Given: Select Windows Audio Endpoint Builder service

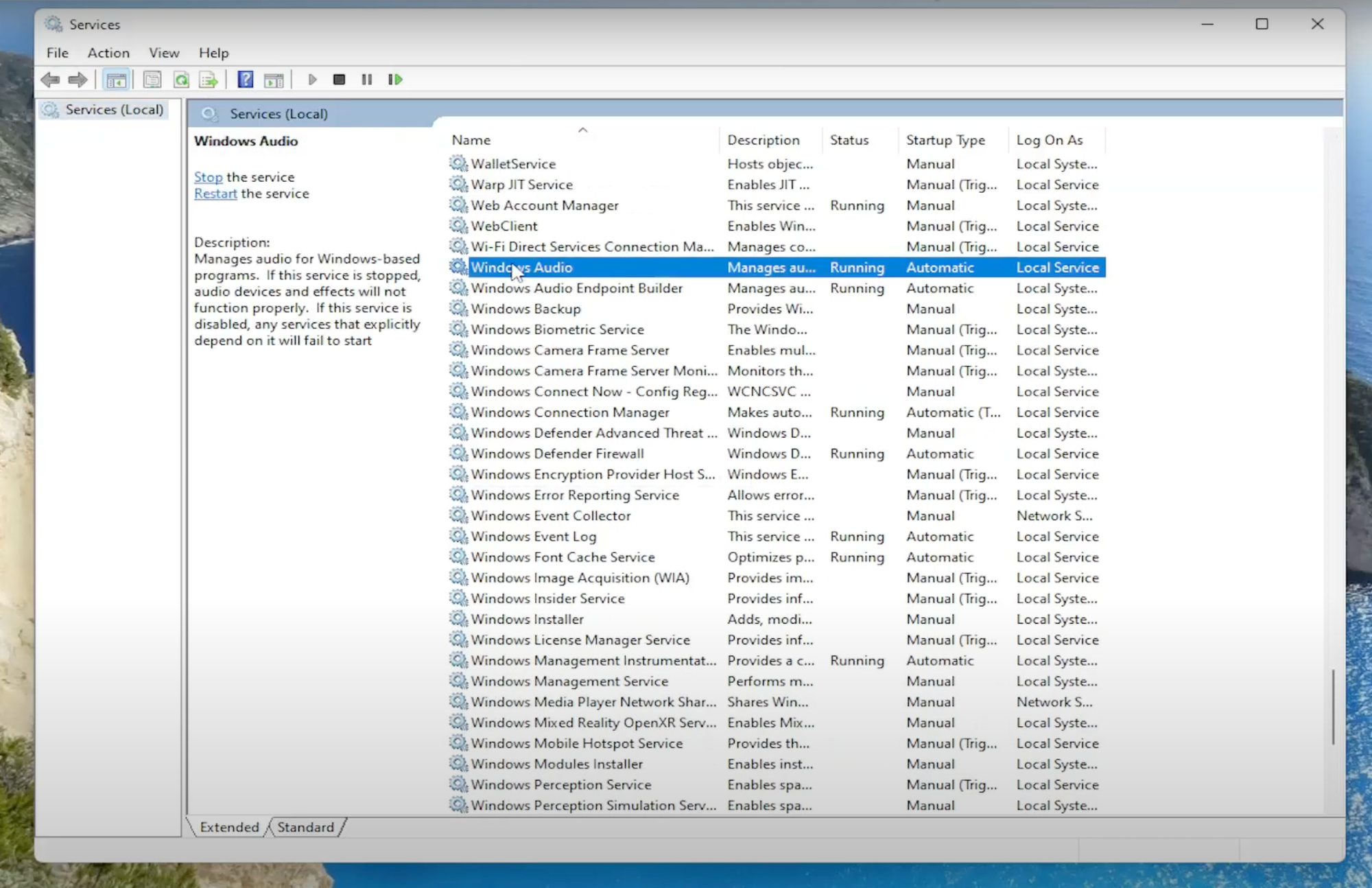Looking at the screenshot, I should click(577, 288).
